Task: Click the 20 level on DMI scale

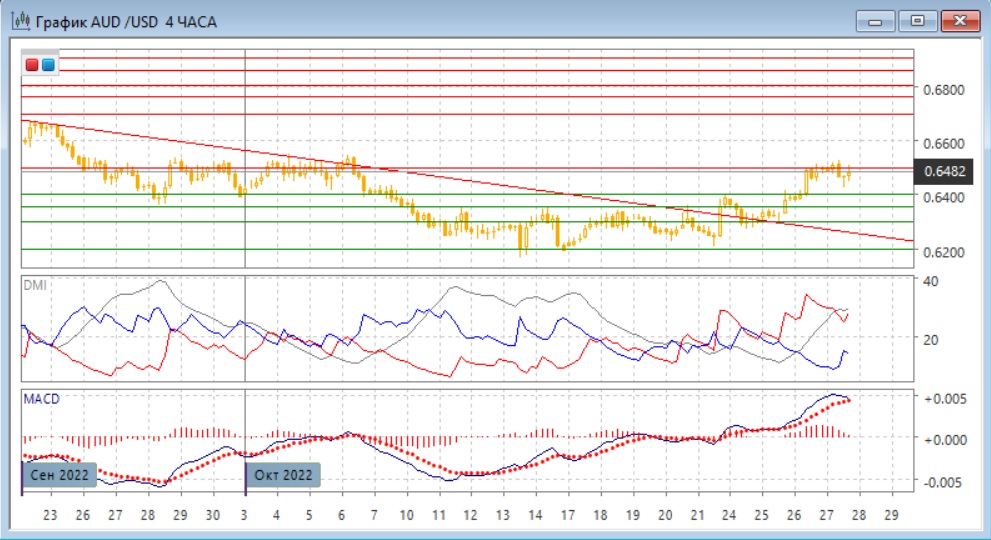Action: (x=931, y=340)
